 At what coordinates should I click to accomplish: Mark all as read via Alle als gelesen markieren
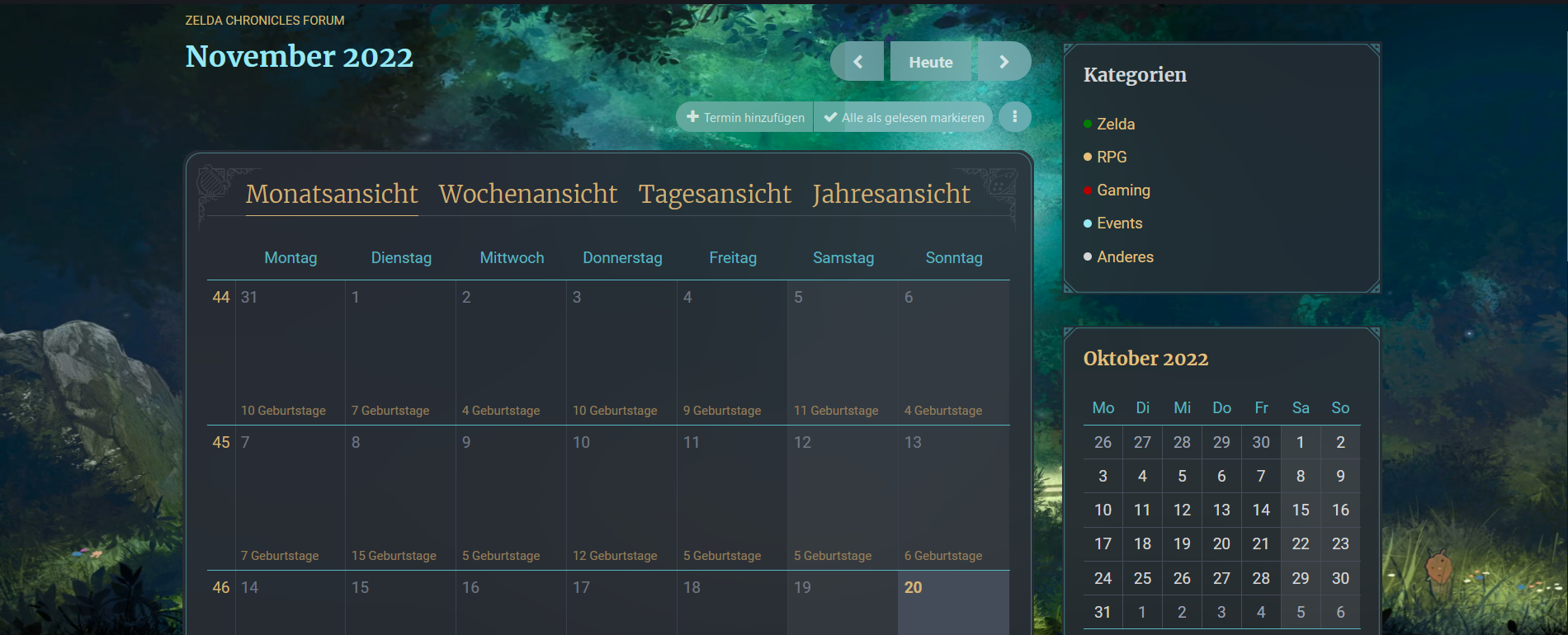point(904,117)
